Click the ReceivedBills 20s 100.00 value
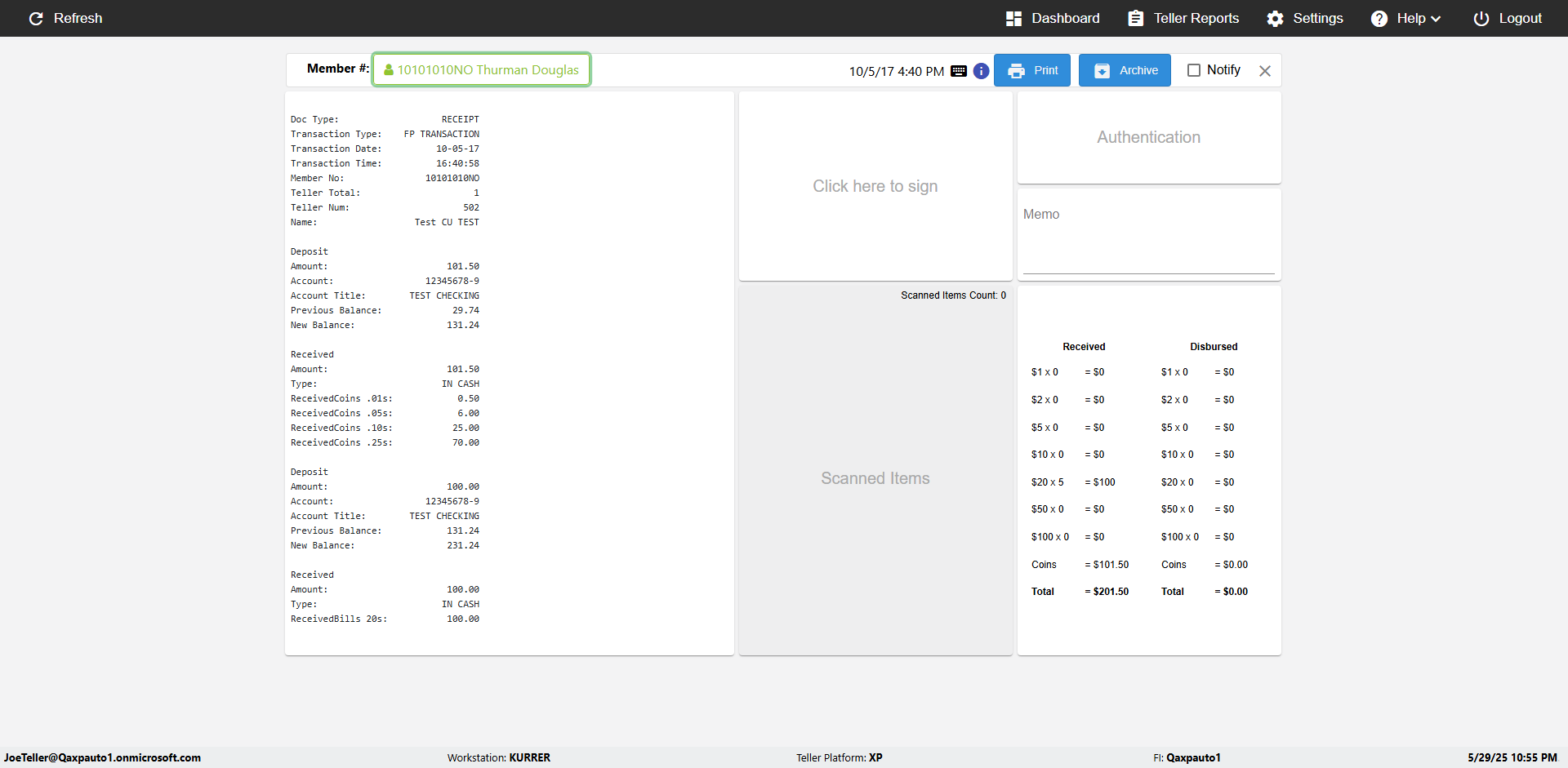The height and width of the screenshot is (768, 1568). pyautogui.click(x=463, y=619)
